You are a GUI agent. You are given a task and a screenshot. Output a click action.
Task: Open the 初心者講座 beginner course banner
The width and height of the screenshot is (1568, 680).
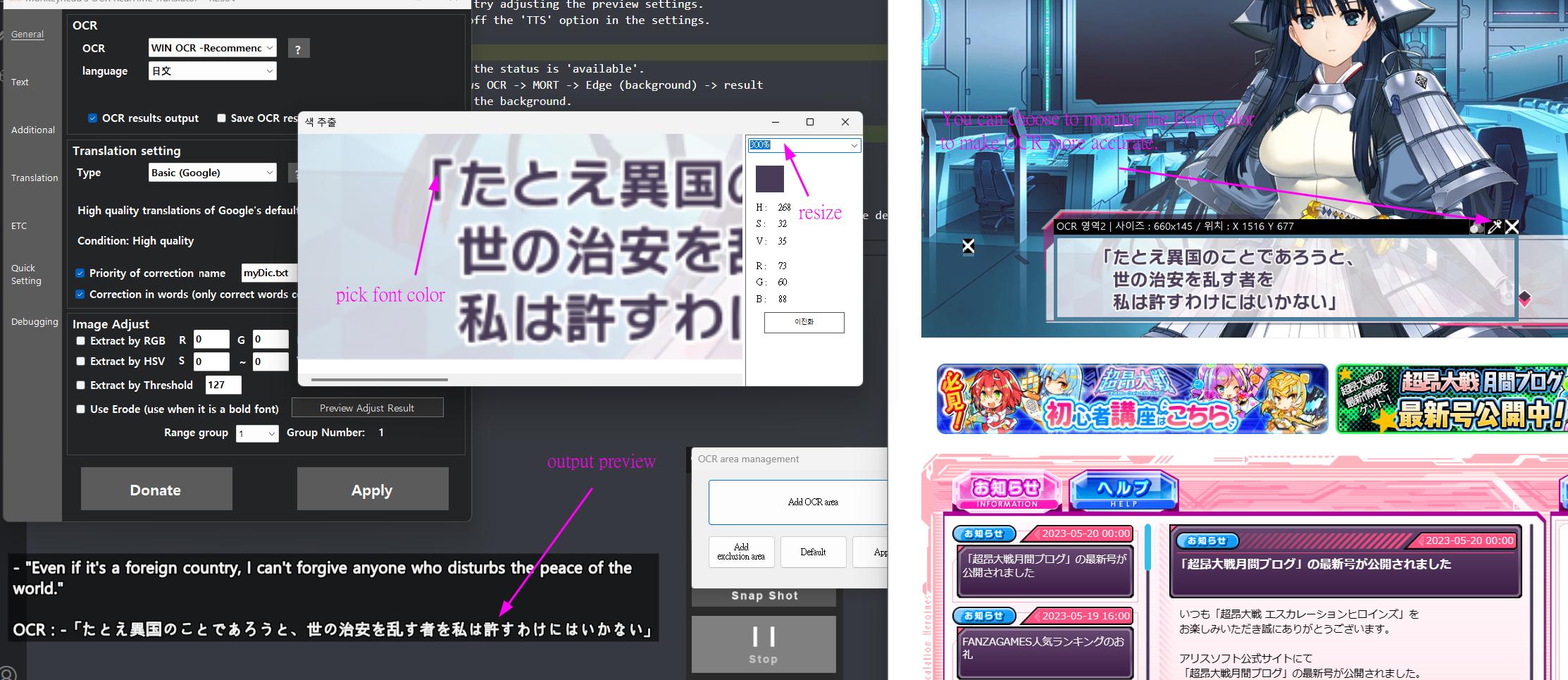tap(1132, 398)
